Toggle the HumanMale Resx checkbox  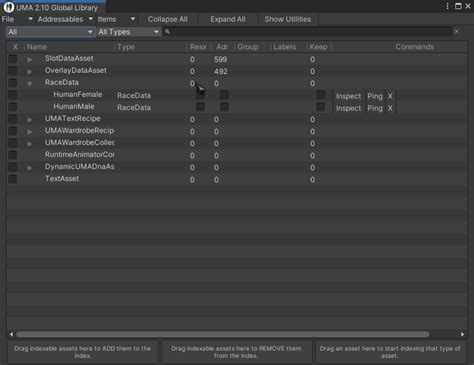[200, 107]
